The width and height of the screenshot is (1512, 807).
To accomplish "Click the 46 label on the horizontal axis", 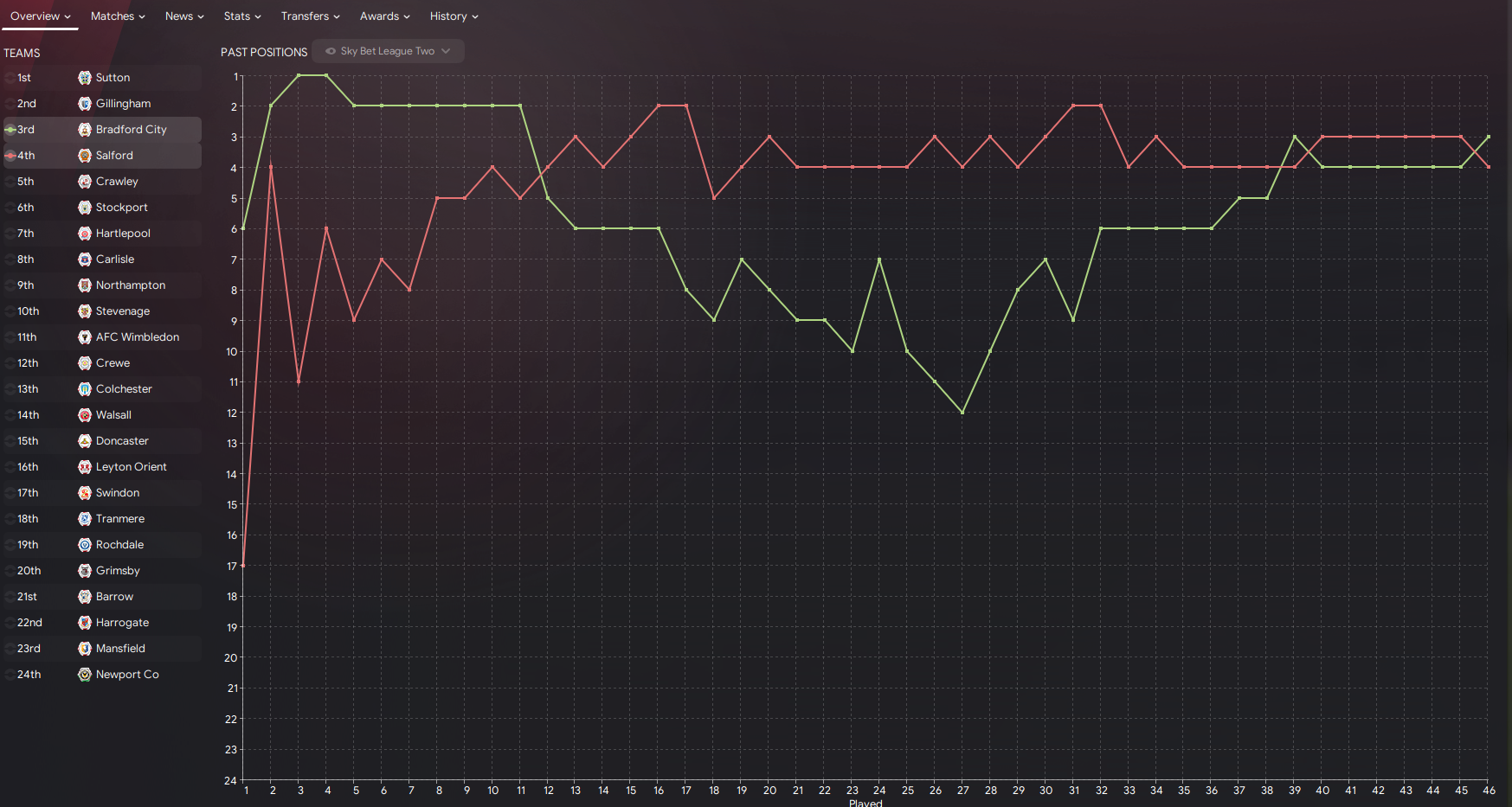I will (1489, 791).
